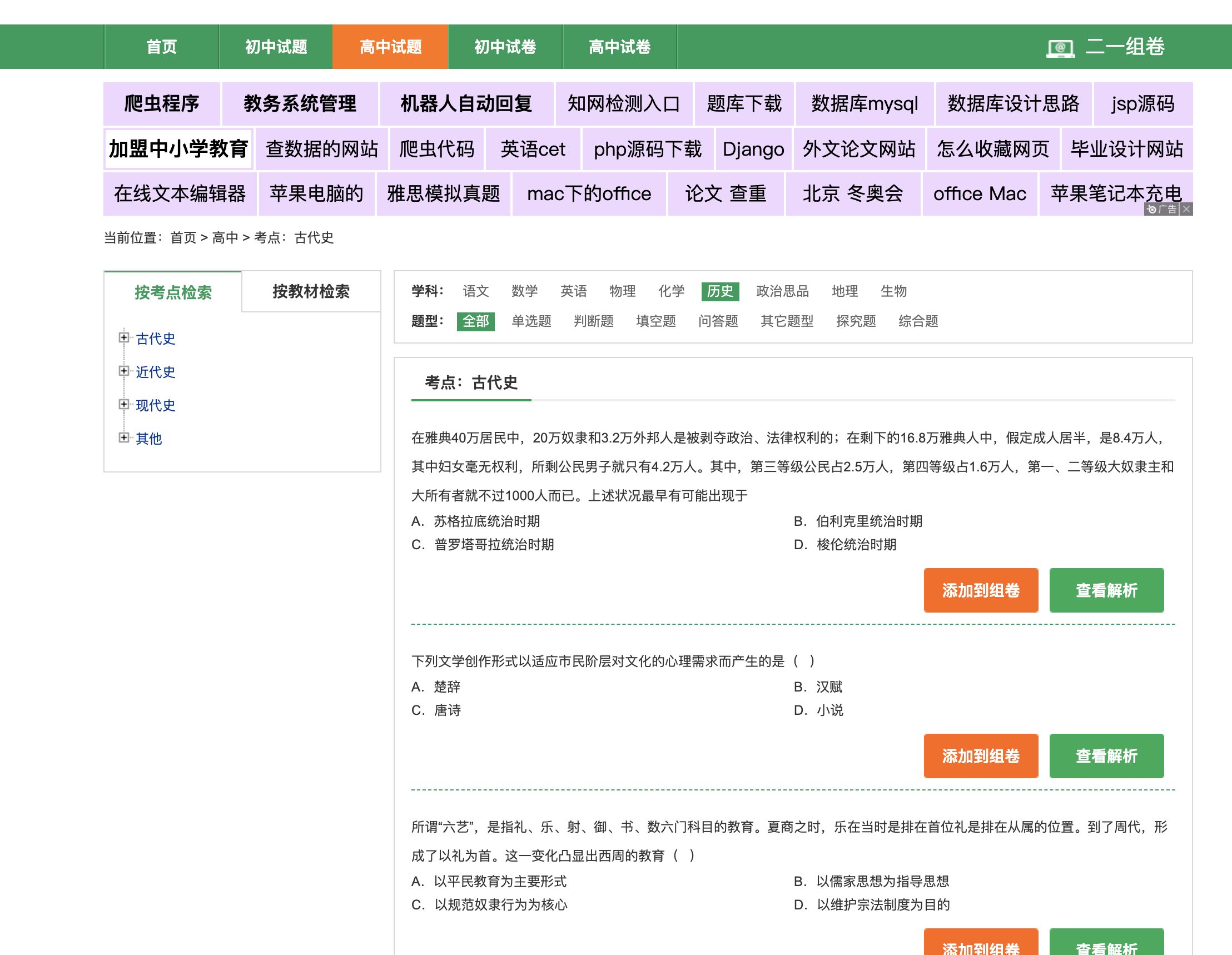Open the 其他 tree link
The width and height of the screenshot is (1232, 955).
(148, 438)
